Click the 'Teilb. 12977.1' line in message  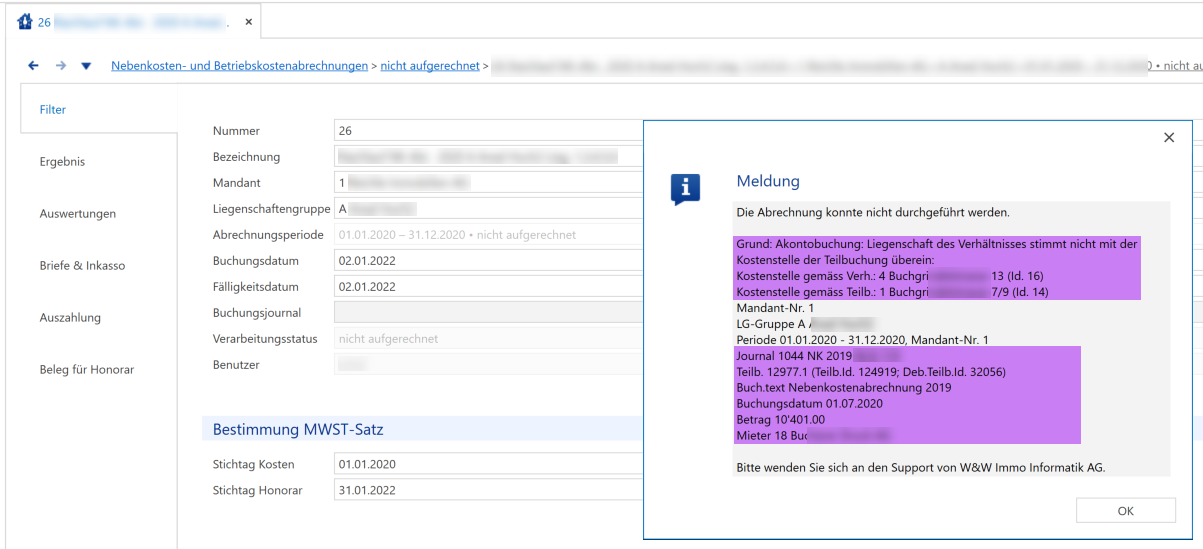871,372
